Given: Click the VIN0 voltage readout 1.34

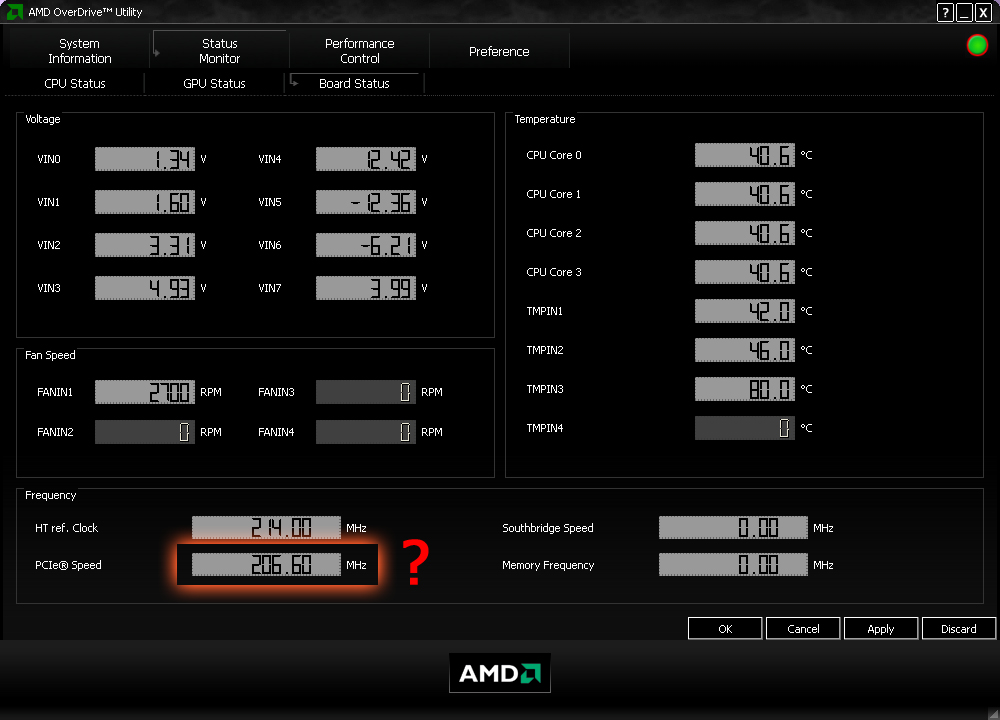Looking at the screenshot, I should click(145, 159).
